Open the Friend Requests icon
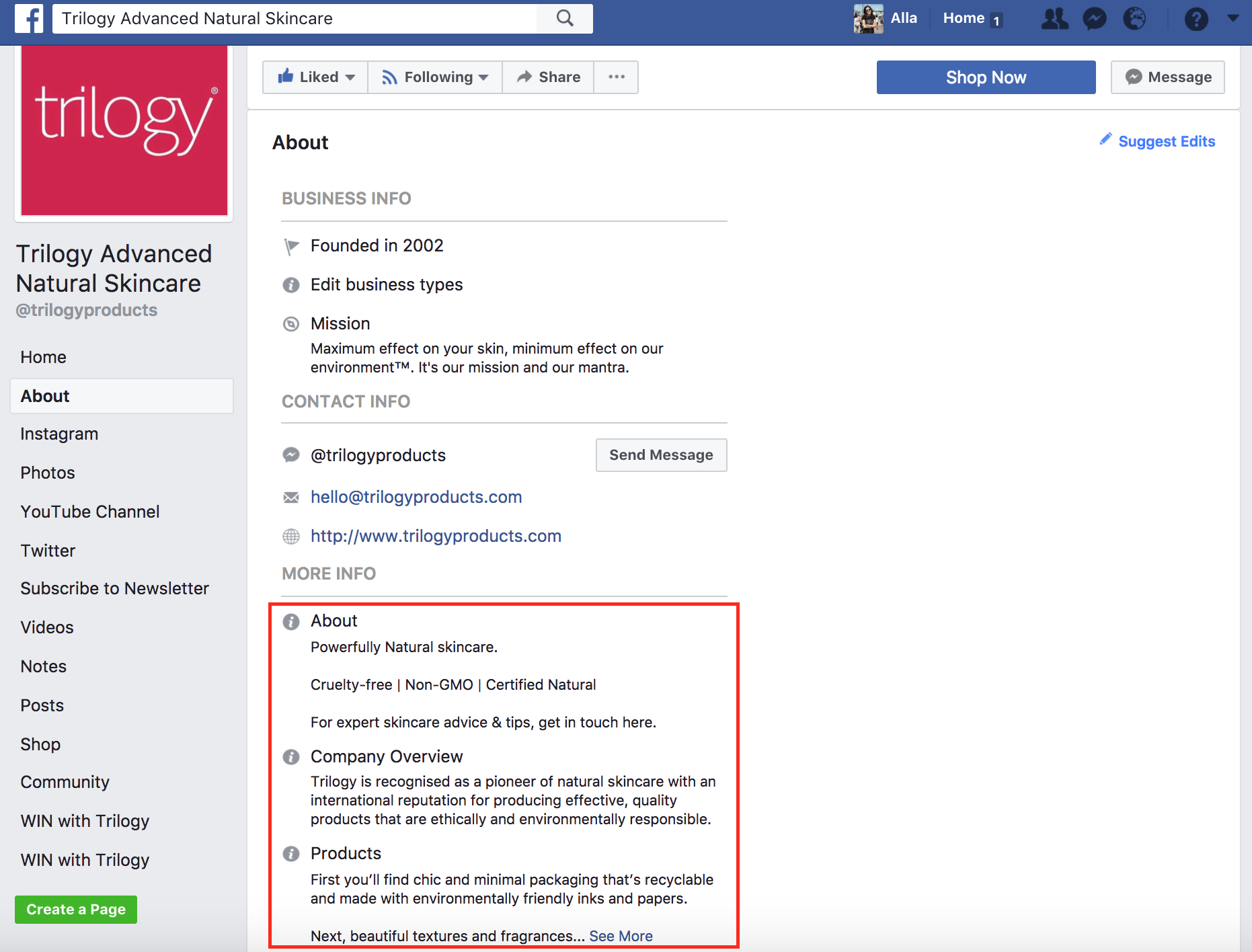 pos(1054,18)
